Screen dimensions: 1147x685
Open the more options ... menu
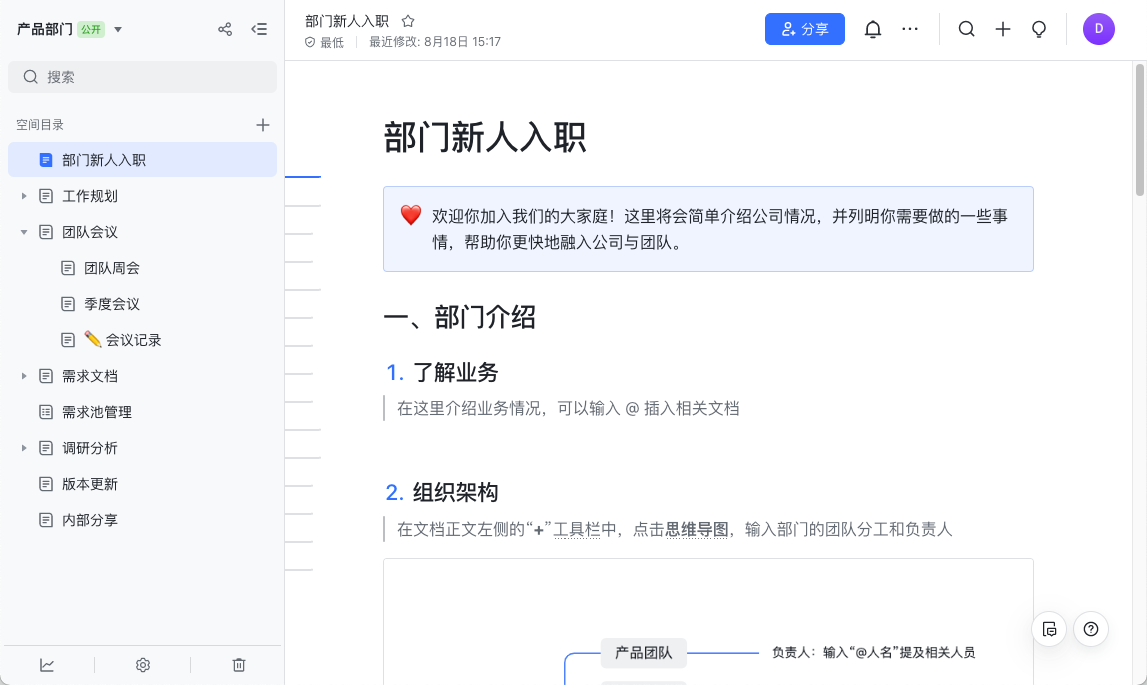pyautogui.click(x=909, y=29)
